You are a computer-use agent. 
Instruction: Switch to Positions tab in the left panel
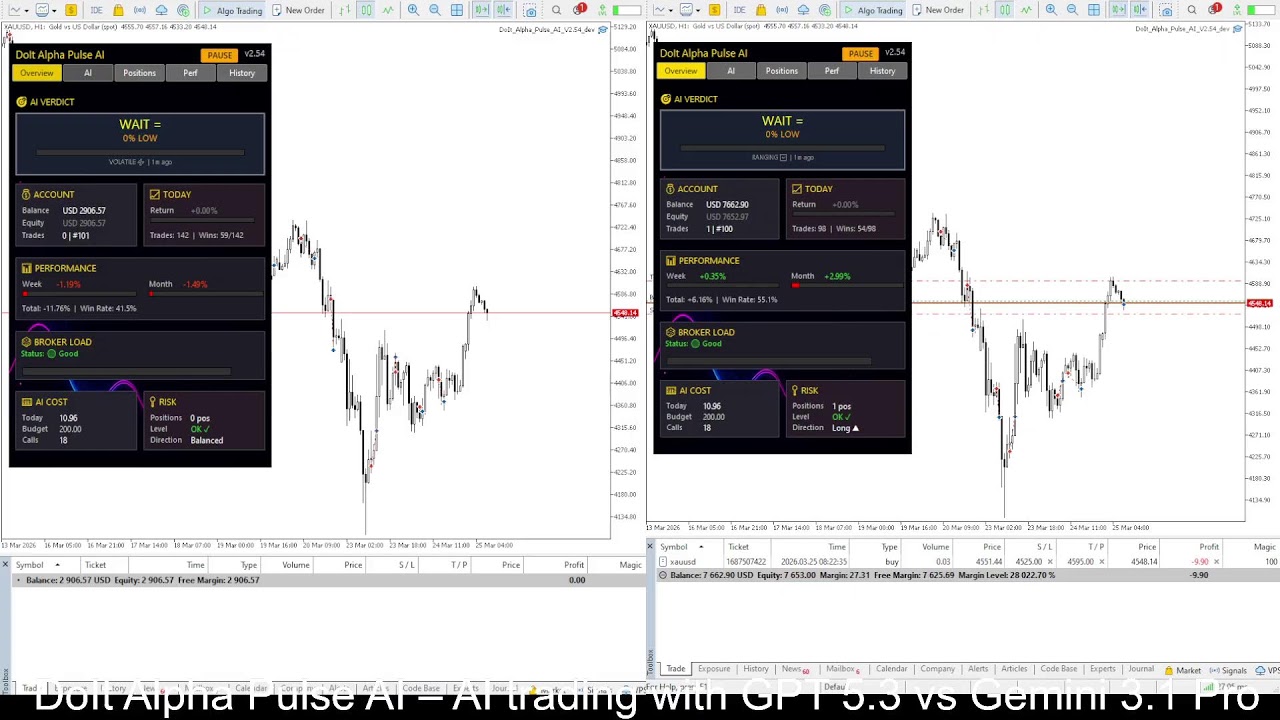(x=139, y=73)
